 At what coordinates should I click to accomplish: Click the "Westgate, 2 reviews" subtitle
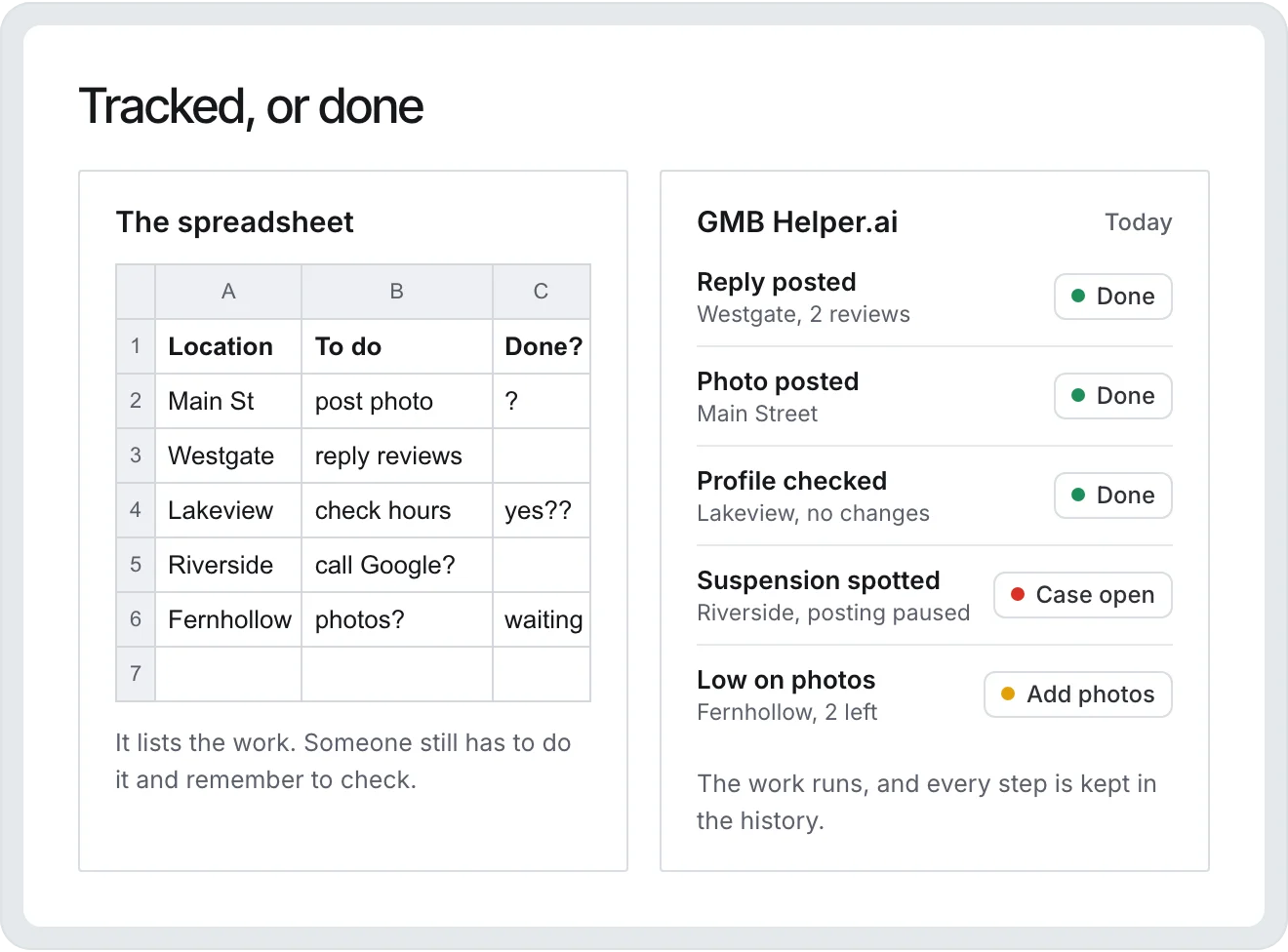click(x=804, y=314)
